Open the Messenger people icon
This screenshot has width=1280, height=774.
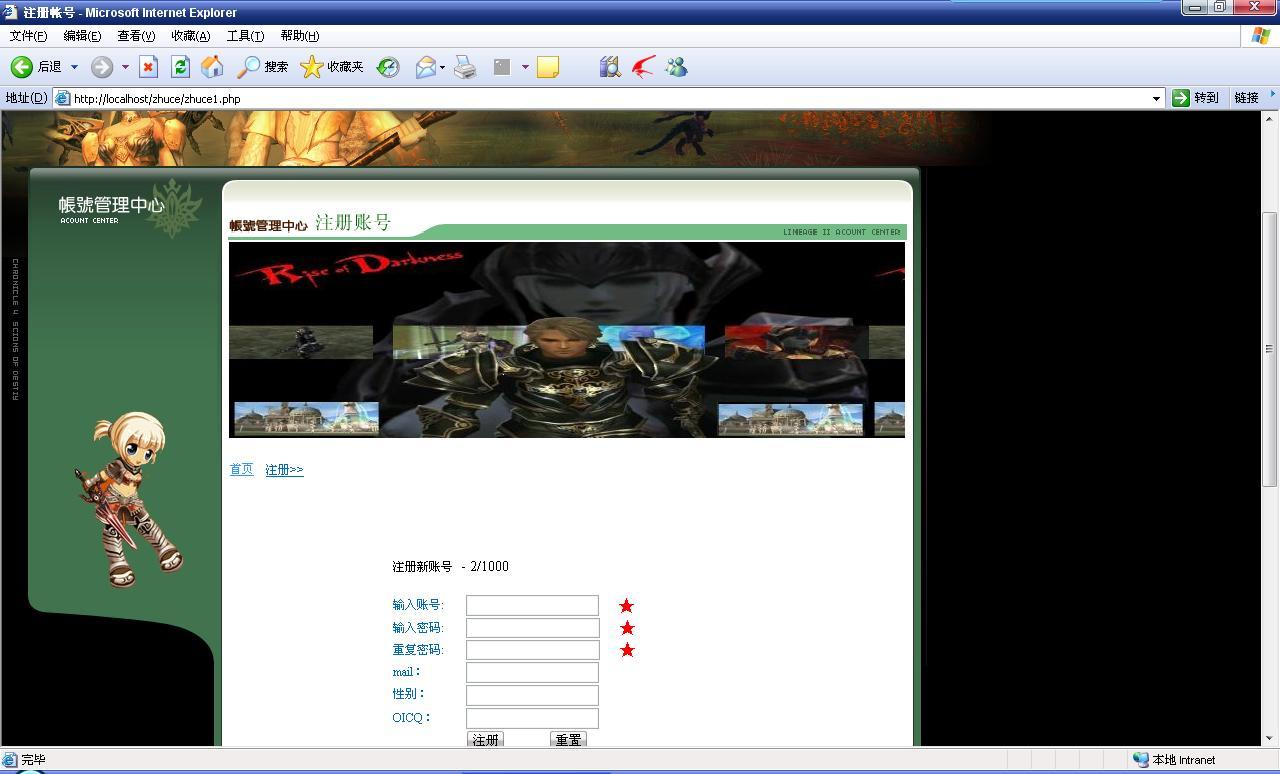677,67
